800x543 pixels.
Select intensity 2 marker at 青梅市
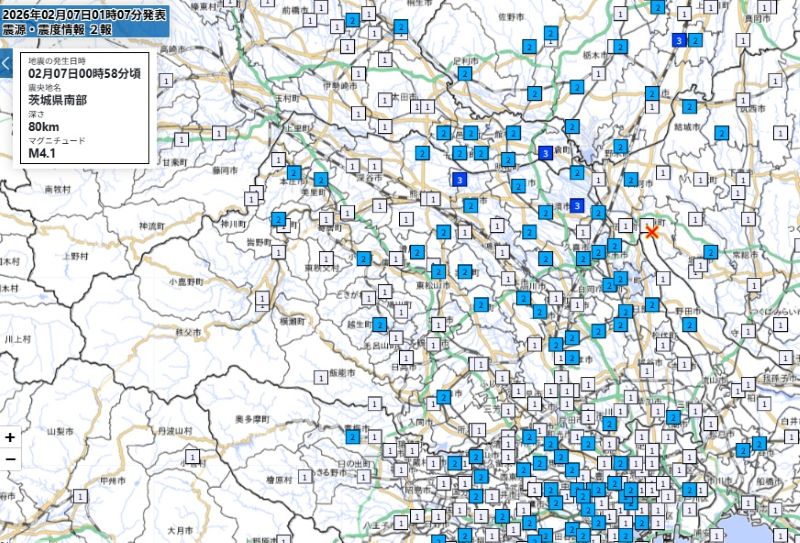tap(353, 436)
